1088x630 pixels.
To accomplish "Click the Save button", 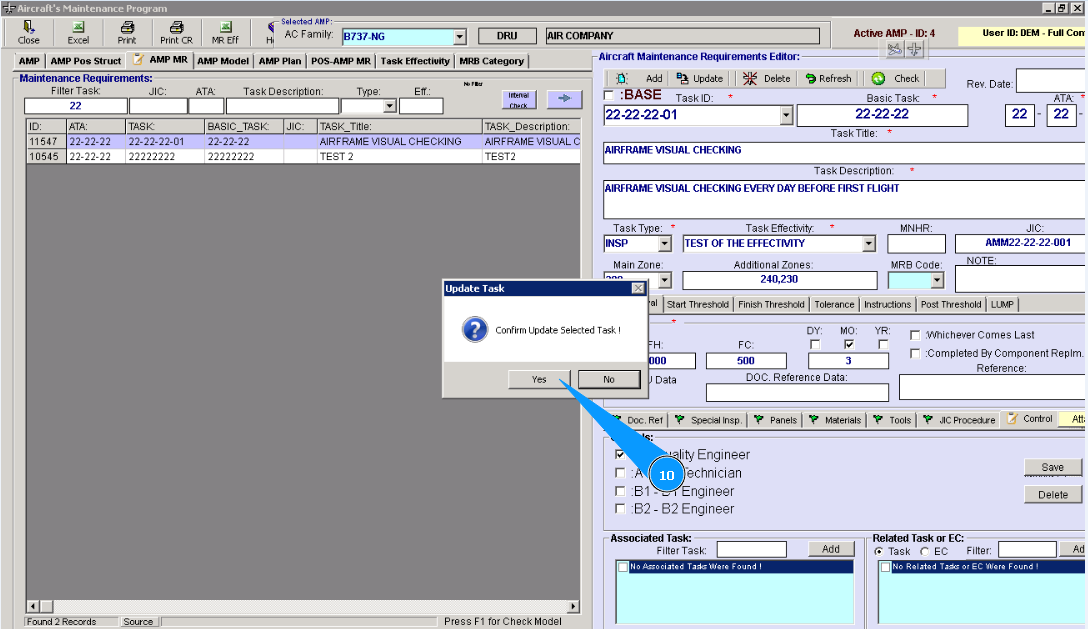I will tap(1053, 468).
